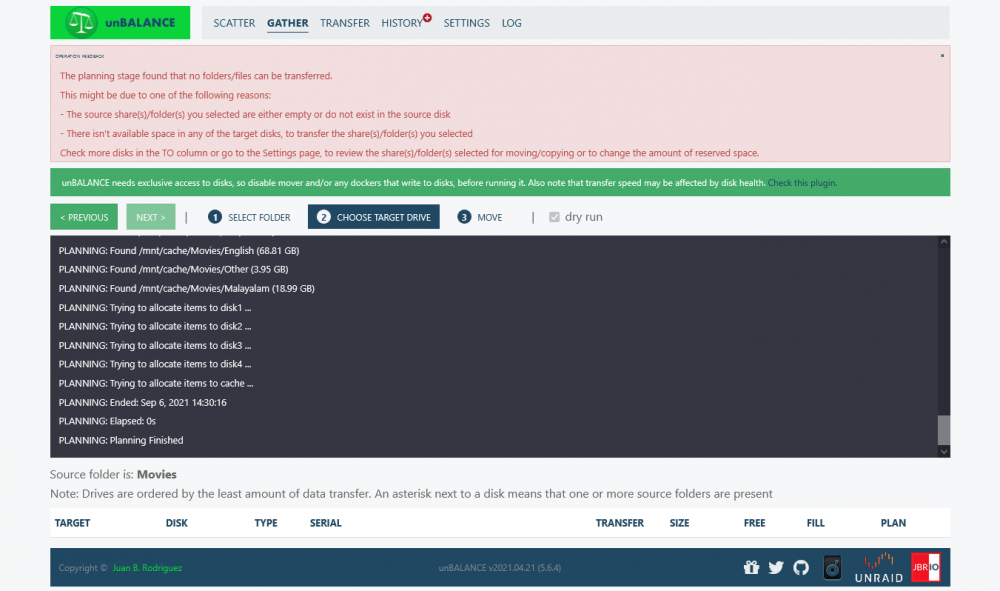This screenshot has width=1000, height=591.
Task: Click log line 'Trying to allocate items to cache'
Action: (156, 383)
